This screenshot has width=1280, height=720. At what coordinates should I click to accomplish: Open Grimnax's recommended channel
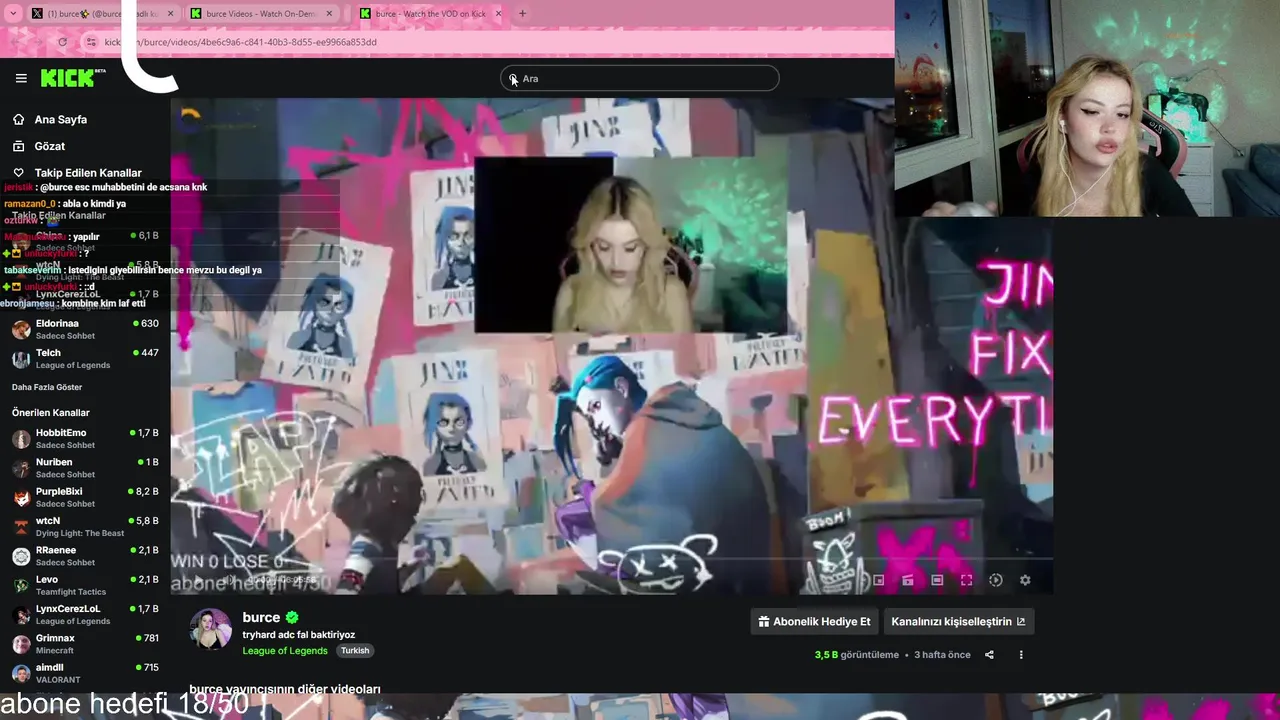[85, 643]
